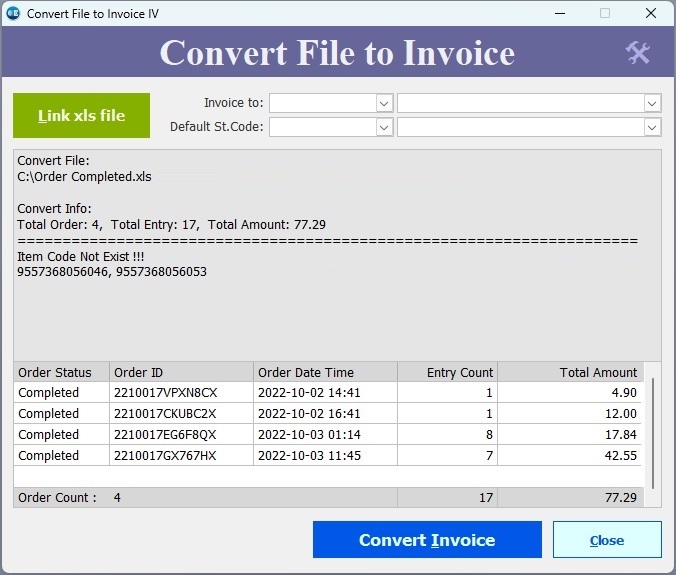Sort by Order Status column header
Viewport: 676px width, 575px height.
click(x=61, y=372)
